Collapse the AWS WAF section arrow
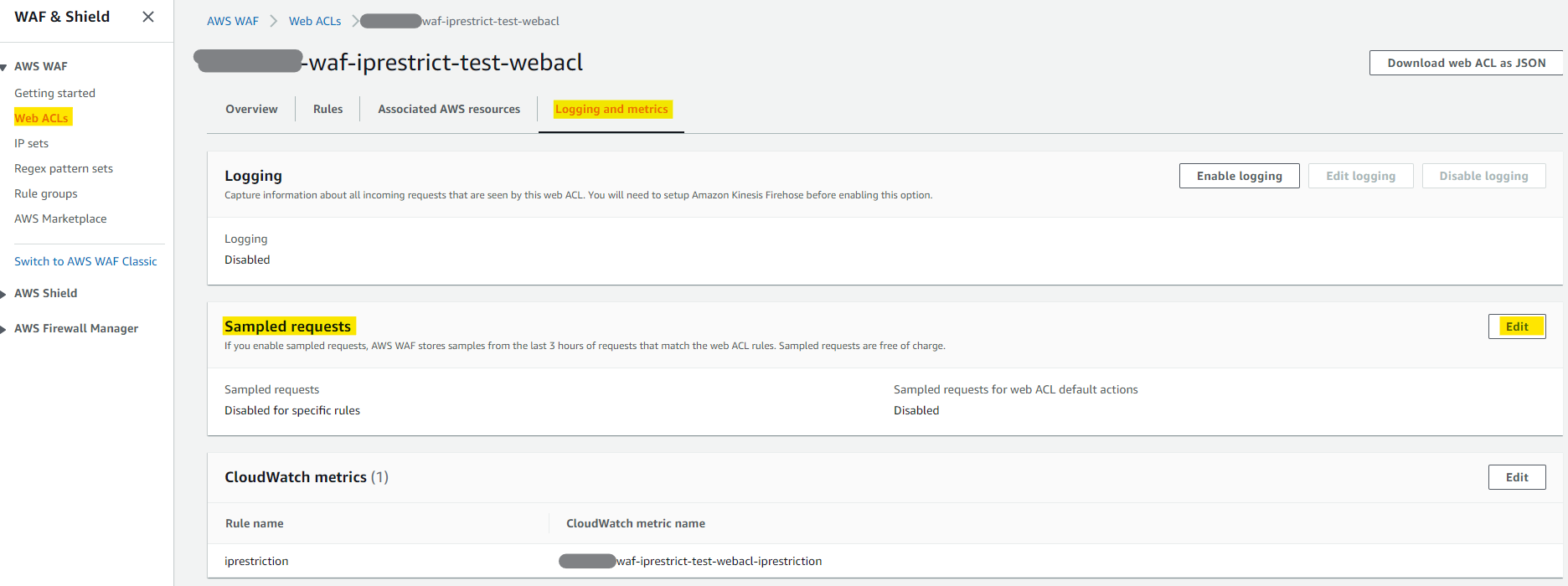The height and width of the screenshot is (586, 1568). coord(4,67)
